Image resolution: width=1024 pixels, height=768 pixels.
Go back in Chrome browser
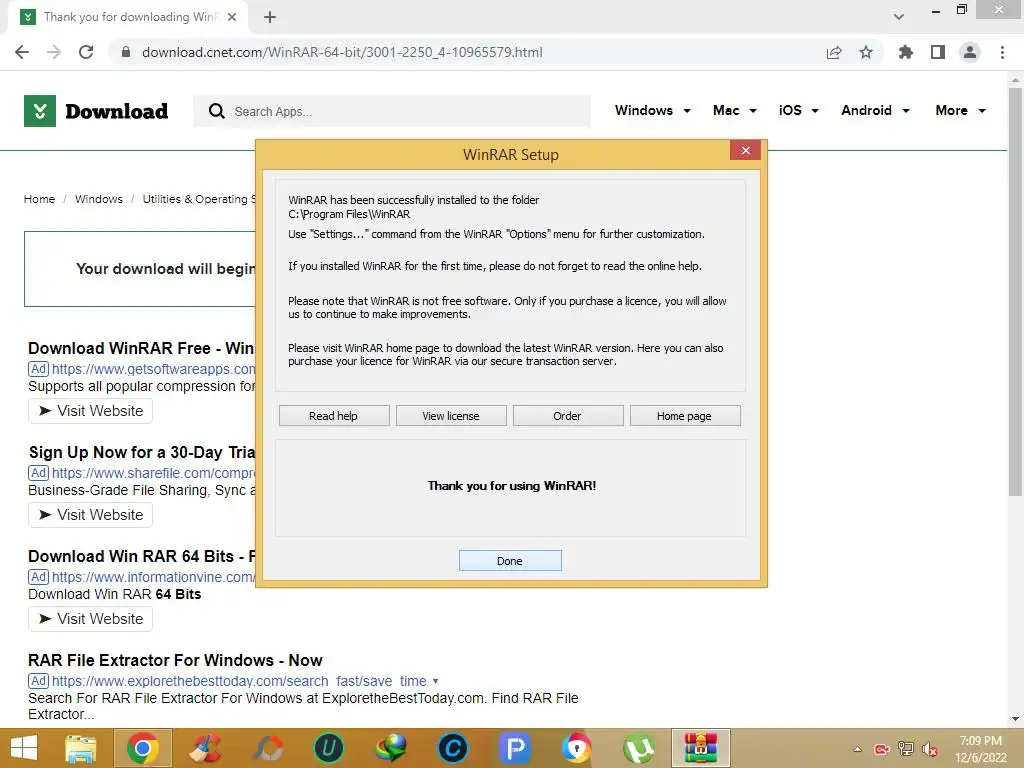[22, 52]
